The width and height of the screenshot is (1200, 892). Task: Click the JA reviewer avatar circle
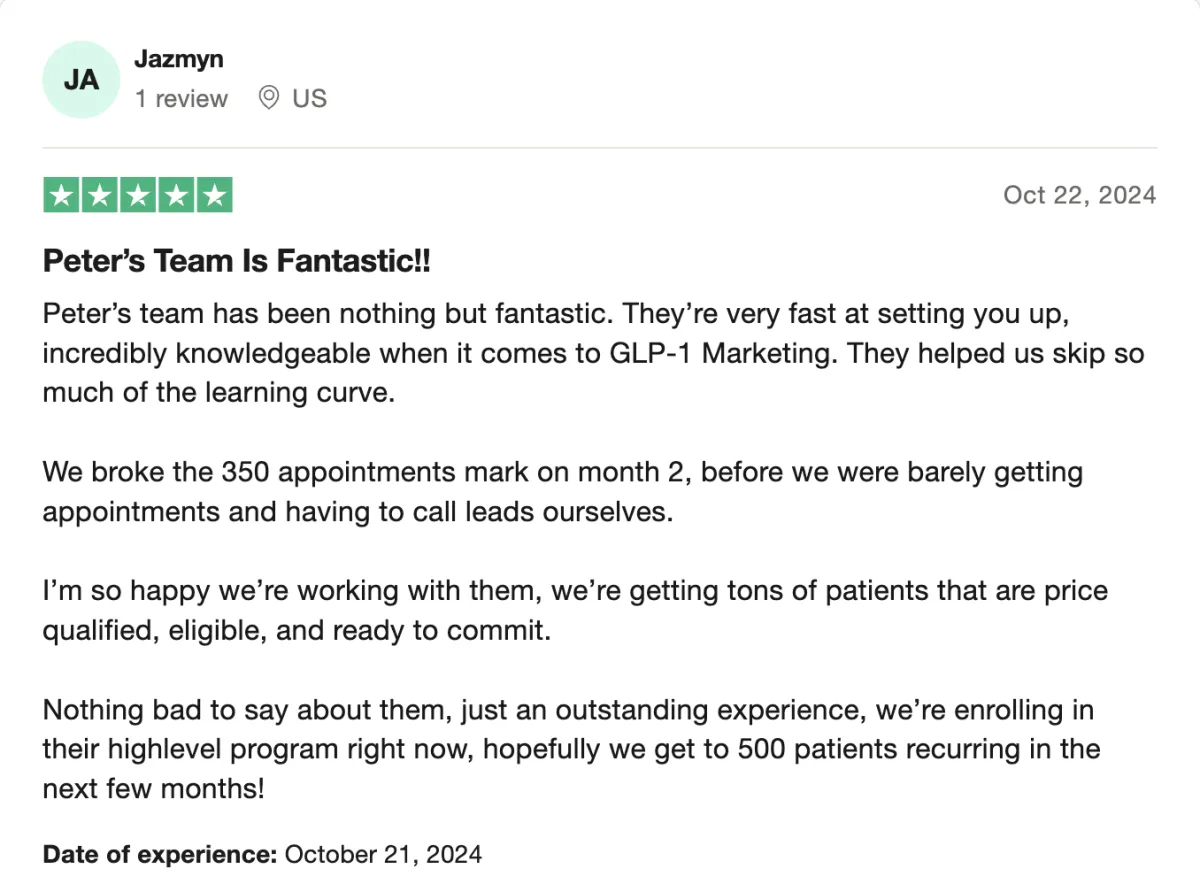pyautogui.click(x=81, y=80)
